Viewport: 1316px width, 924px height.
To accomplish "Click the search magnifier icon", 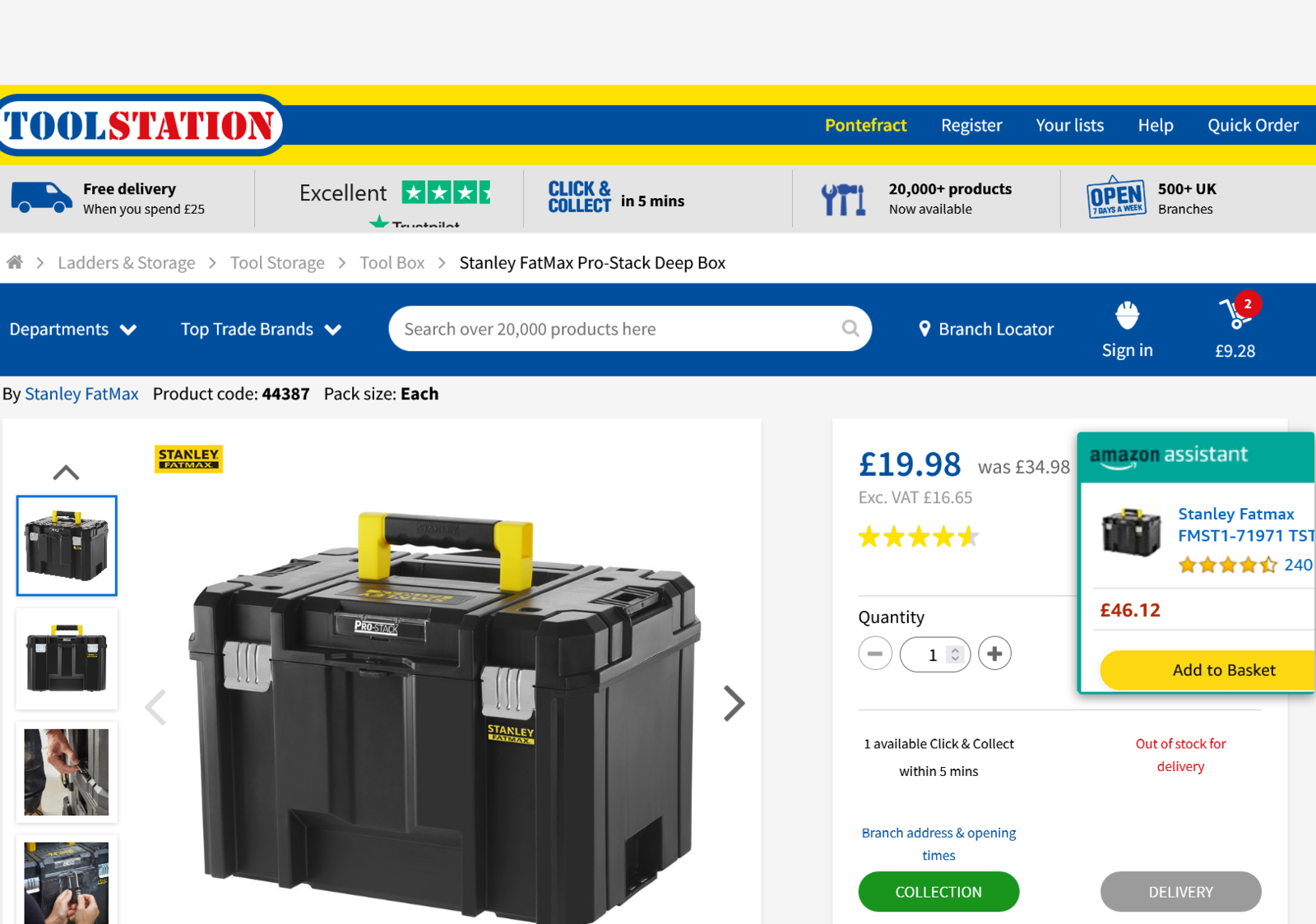I will pyautogui.click(x=850, y=329).
